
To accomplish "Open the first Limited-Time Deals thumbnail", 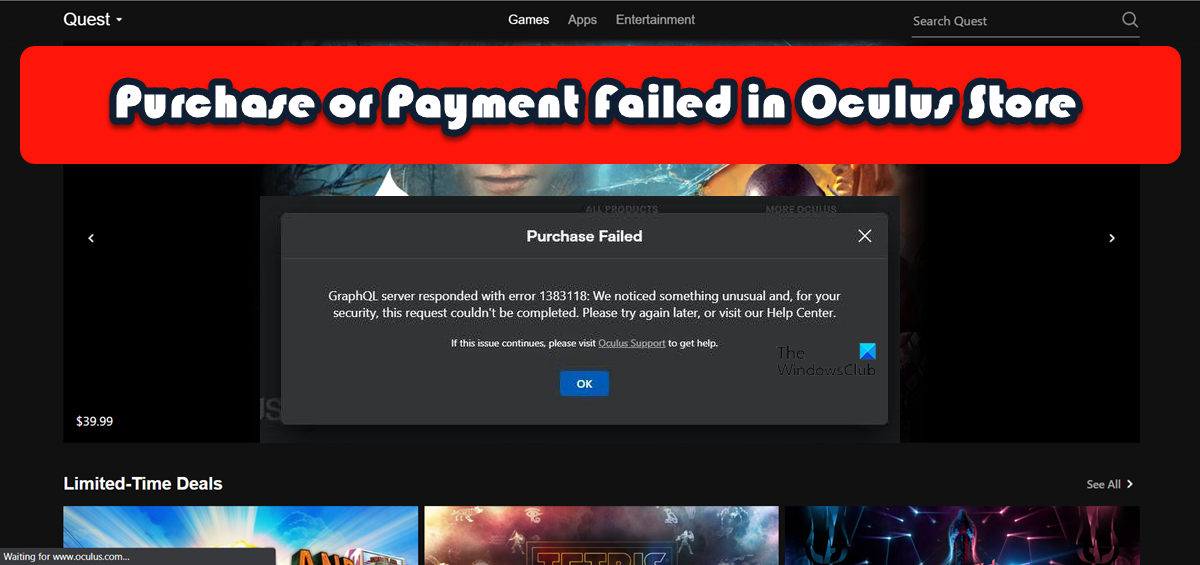I will [x=241, y=535].
